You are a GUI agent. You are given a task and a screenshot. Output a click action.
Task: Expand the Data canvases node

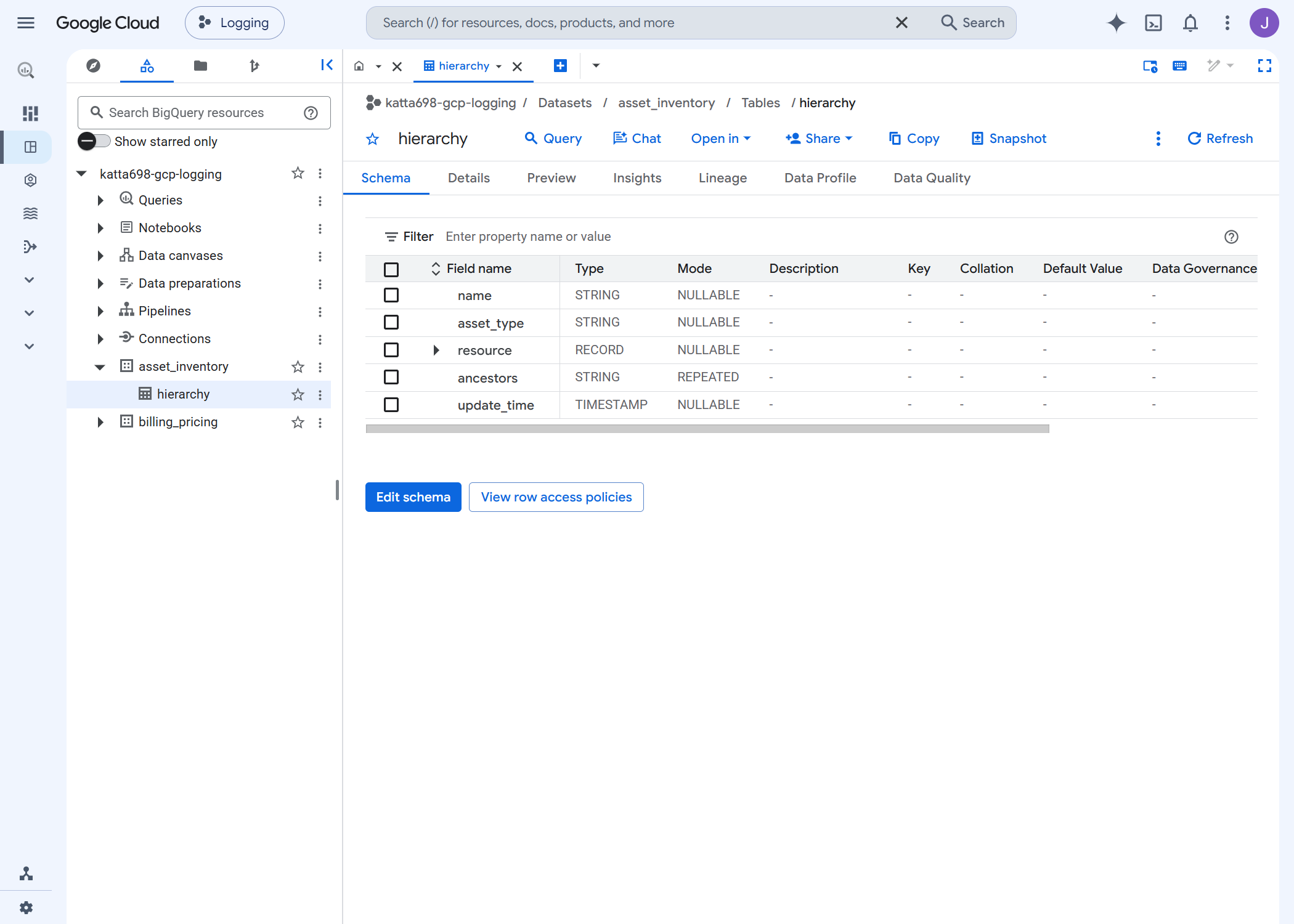tap(100, 256)
